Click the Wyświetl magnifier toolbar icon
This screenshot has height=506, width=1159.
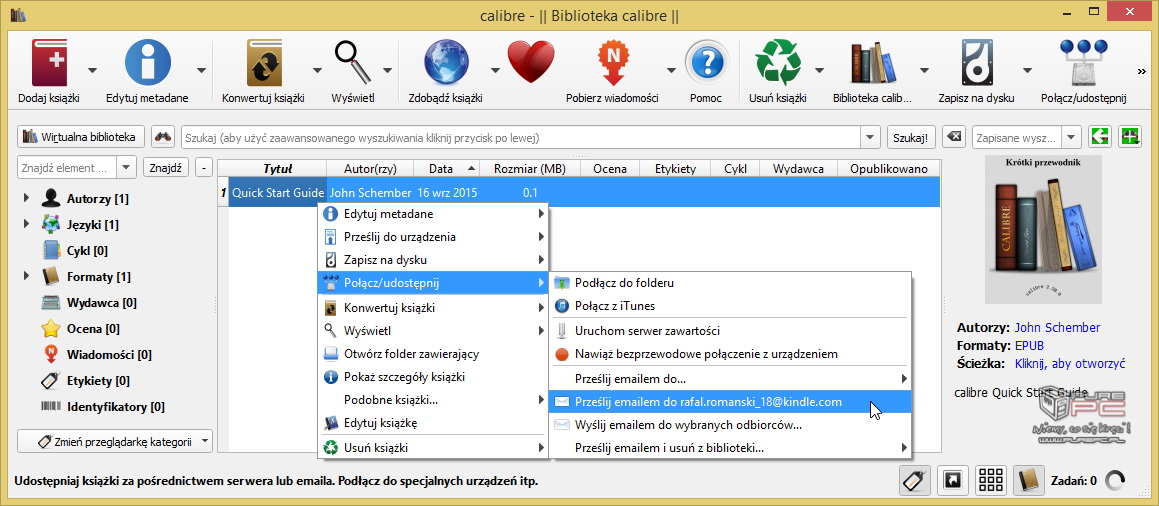353,63
